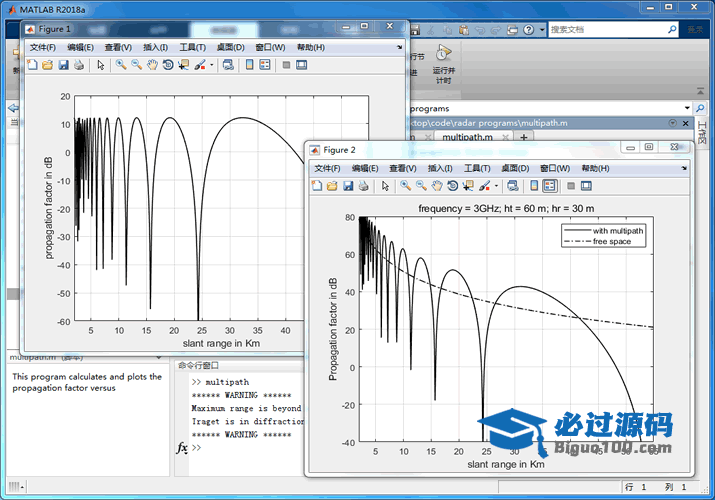Image resolution: width=715 pixels, height=500 pixels.
Task: Open 文件(F) menu in Figure 1
Action: click(x=43, y=47)
